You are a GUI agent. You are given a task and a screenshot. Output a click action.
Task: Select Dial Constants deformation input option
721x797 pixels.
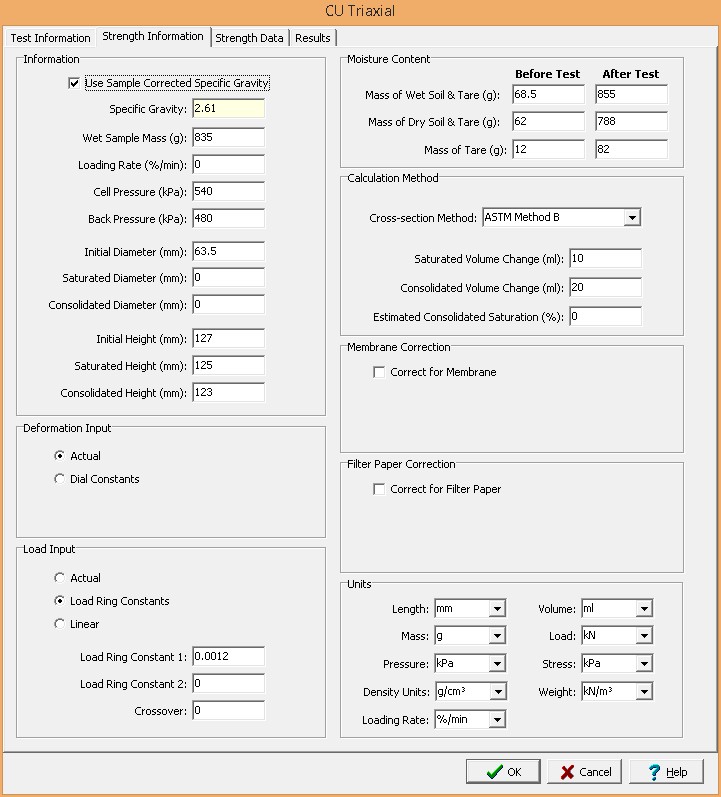[x=60, y=479]
